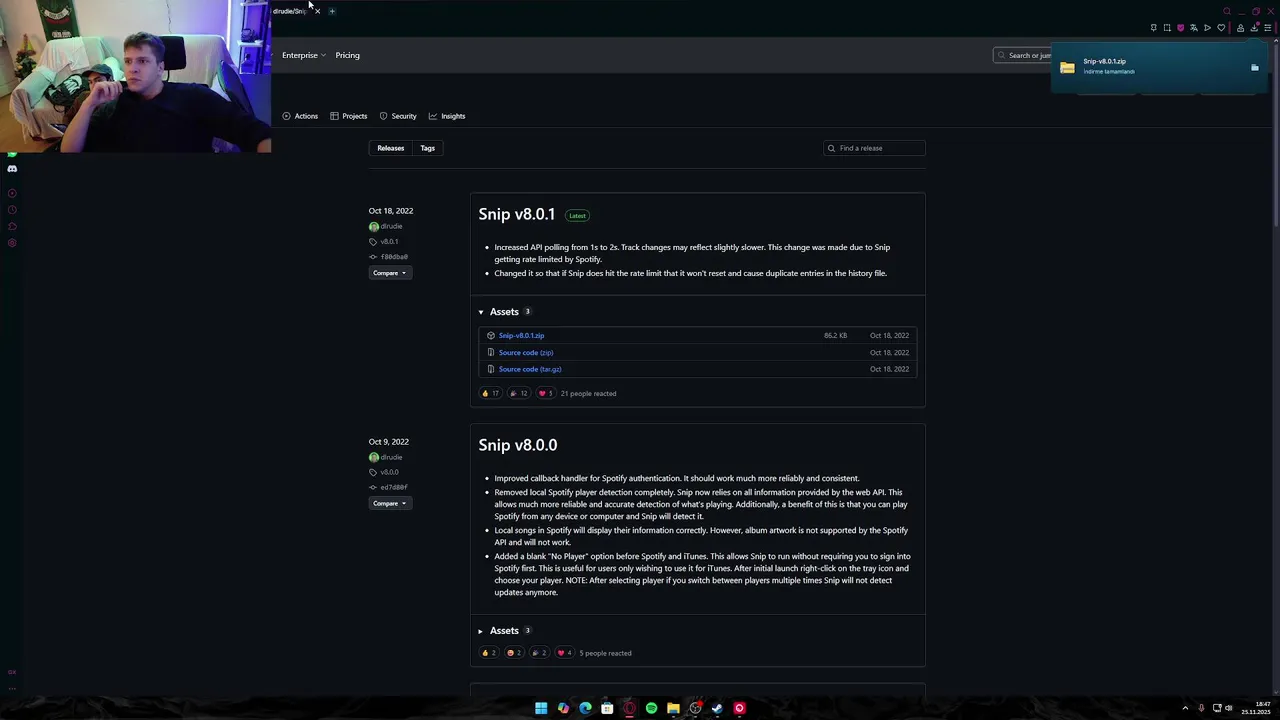Switch to the Actions tab

click(x=300, y=116)
